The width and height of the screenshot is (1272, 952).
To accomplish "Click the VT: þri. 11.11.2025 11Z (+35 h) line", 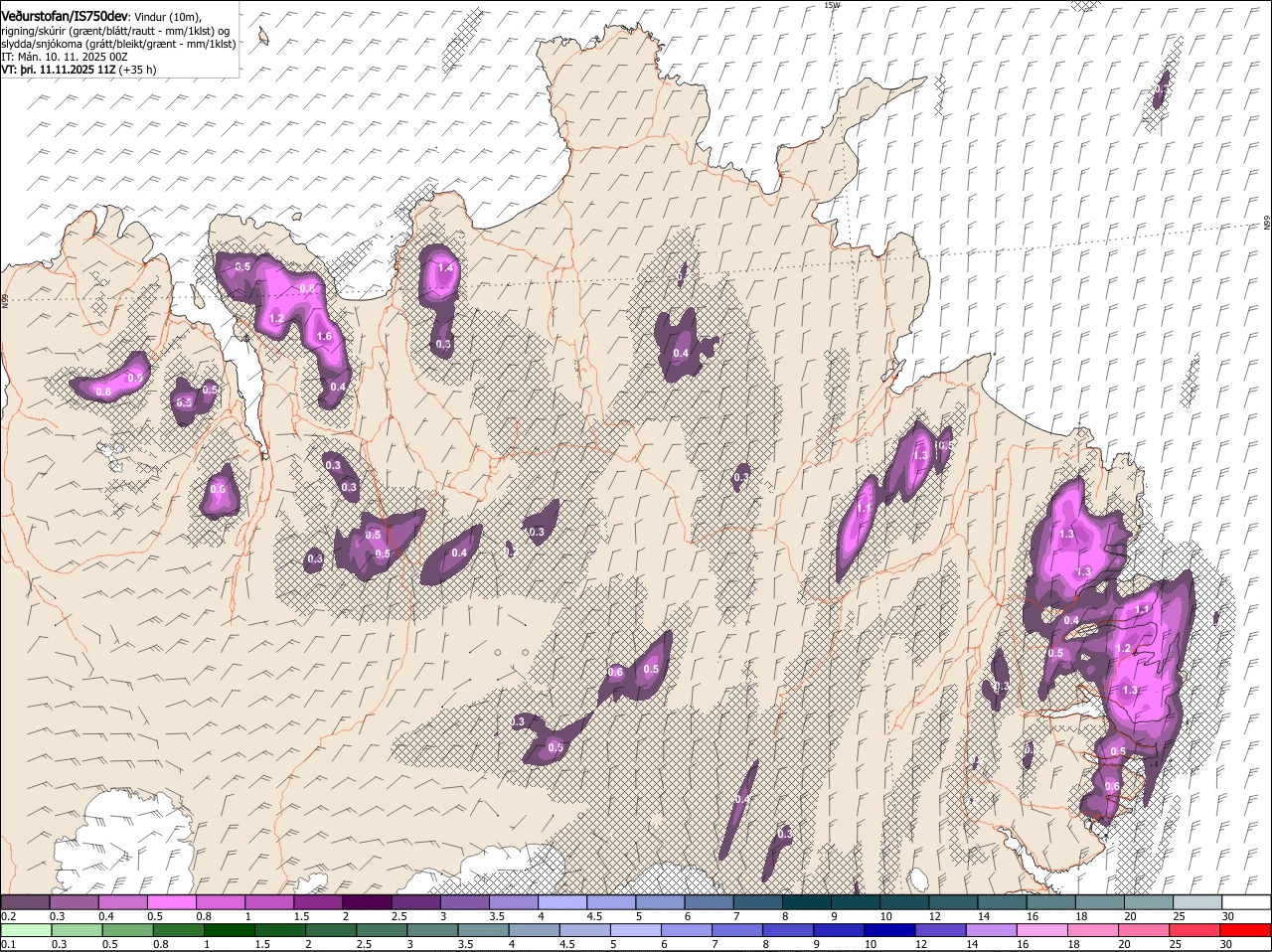I will pos(79,70).
